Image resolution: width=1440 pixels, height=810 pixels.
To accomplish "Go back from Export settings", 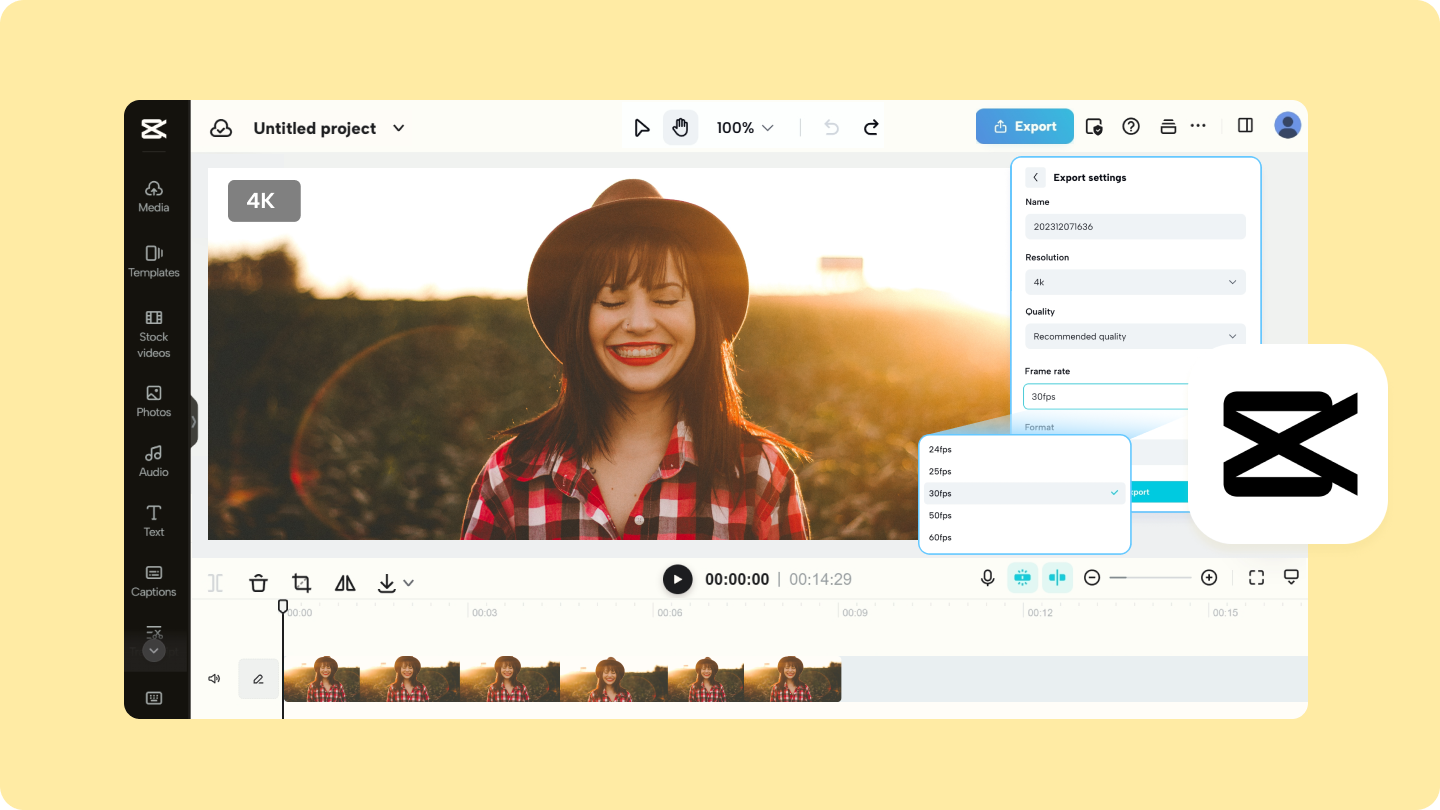I will pyautogui.click(x=1036, y=177).
